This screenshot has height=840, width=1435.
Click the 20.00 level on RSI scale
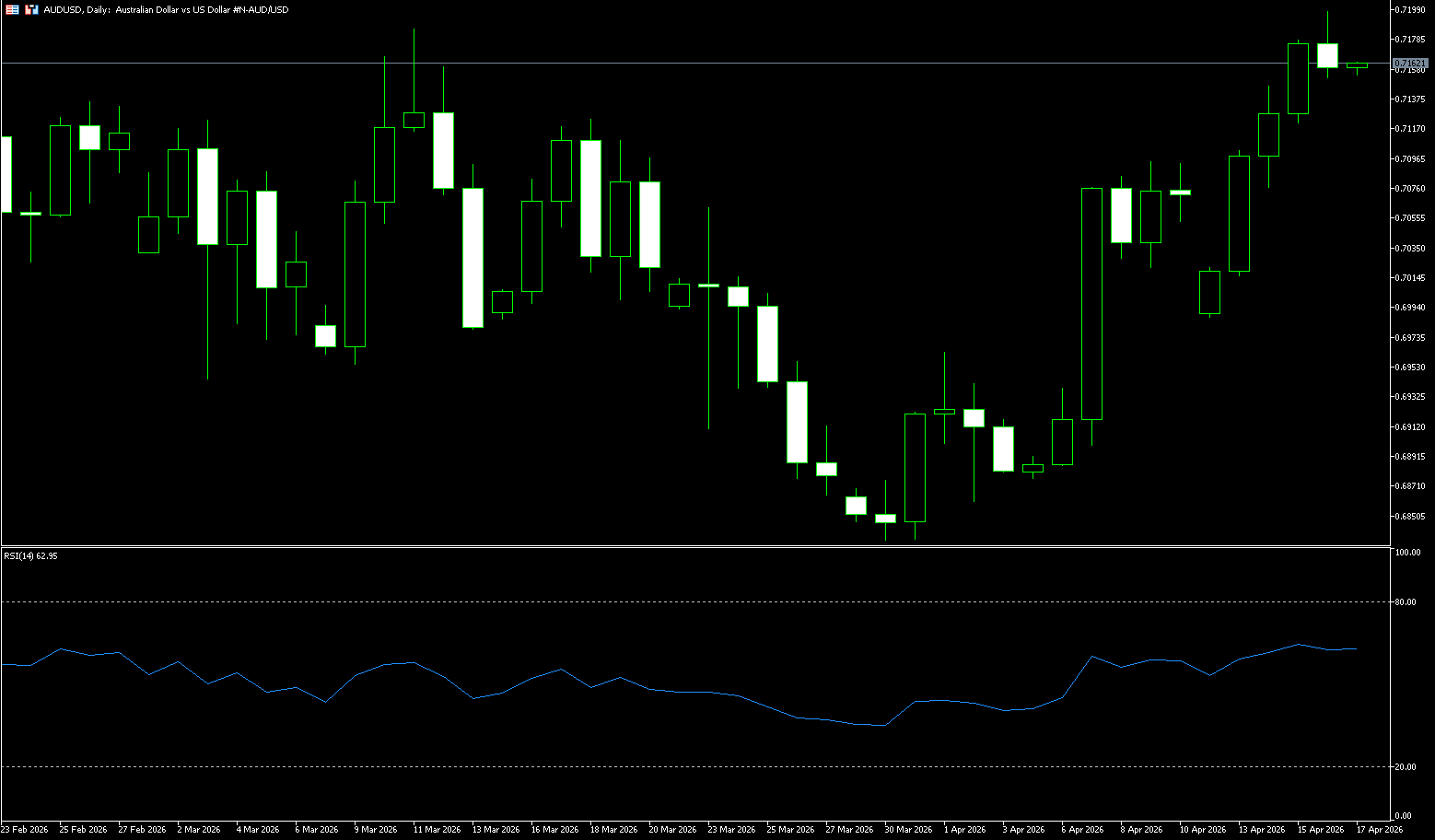(x=1406, y=767)
